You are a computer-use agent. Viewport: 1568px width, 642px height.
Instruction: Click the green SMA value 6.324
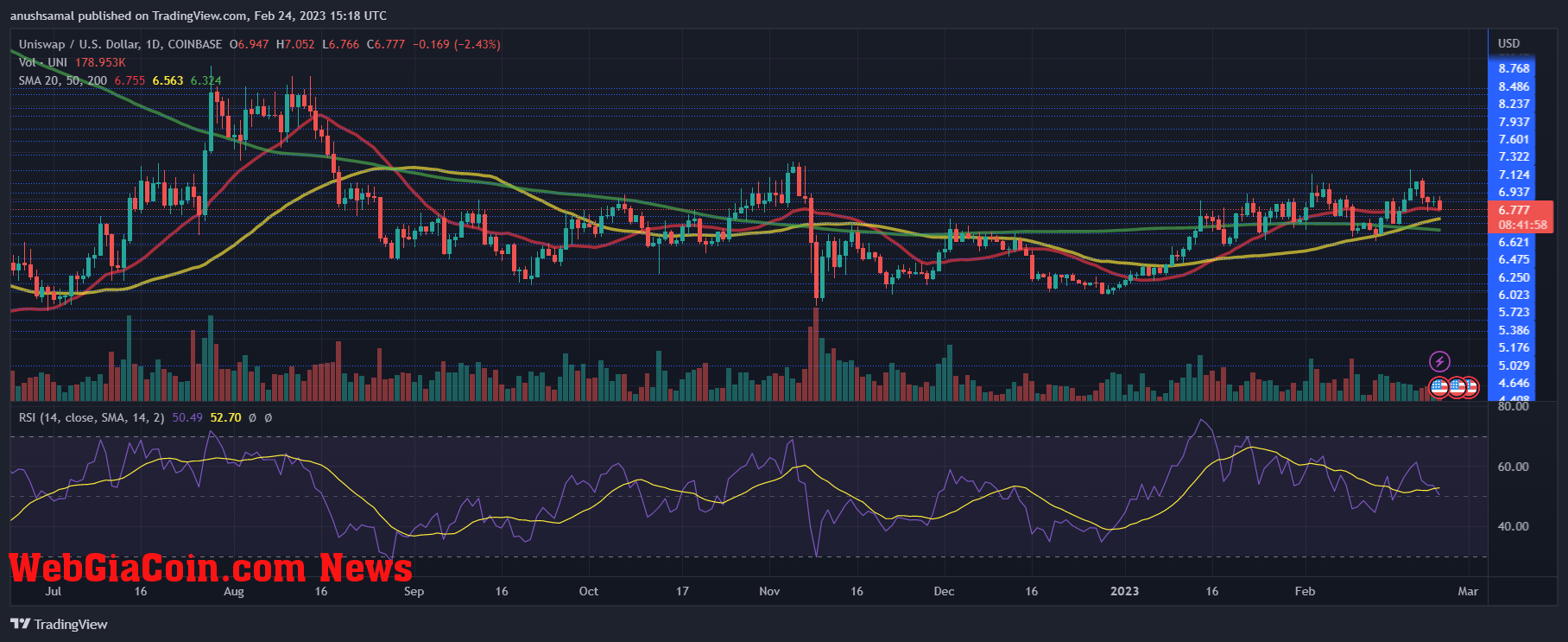coord(205,80)
